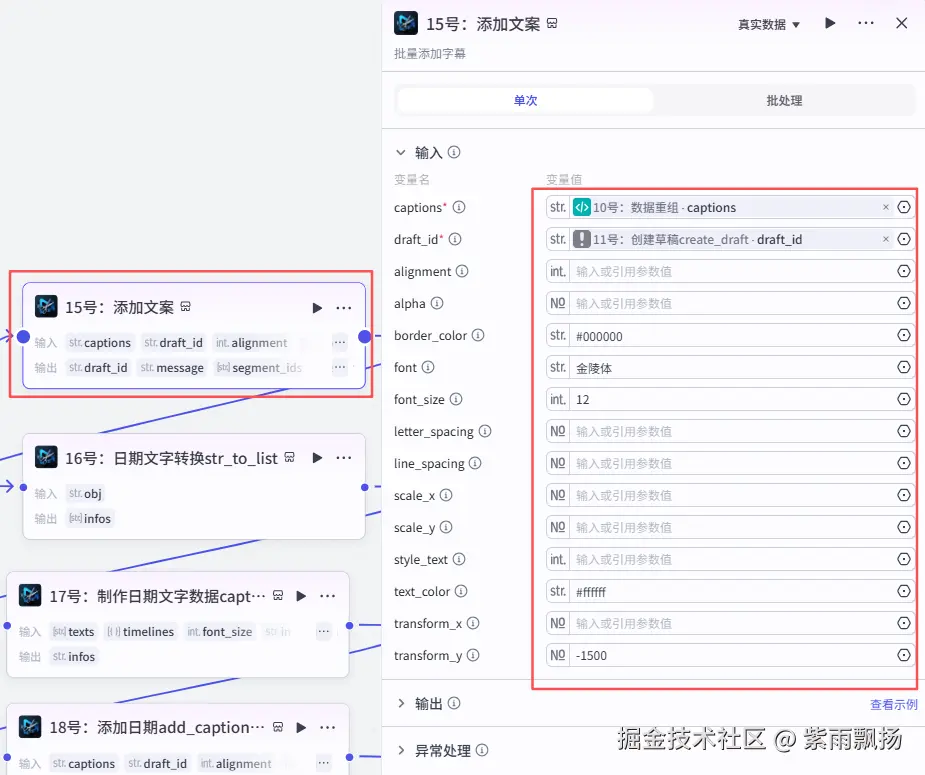Change the str type selector for captions
This screenshot has height=775, width=925.
pyautogui.click(x=557, y=207)
